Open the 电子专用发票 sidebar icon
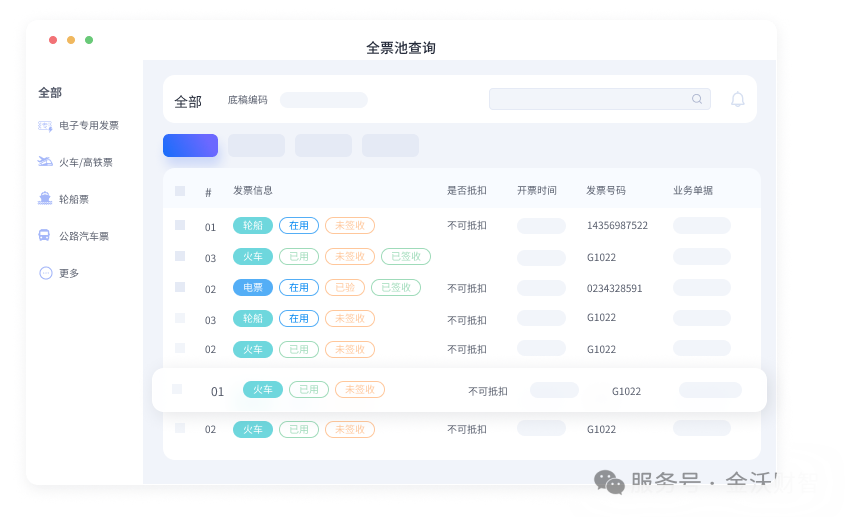This screenshot has width=847, height=517. (x=45, y=126)
